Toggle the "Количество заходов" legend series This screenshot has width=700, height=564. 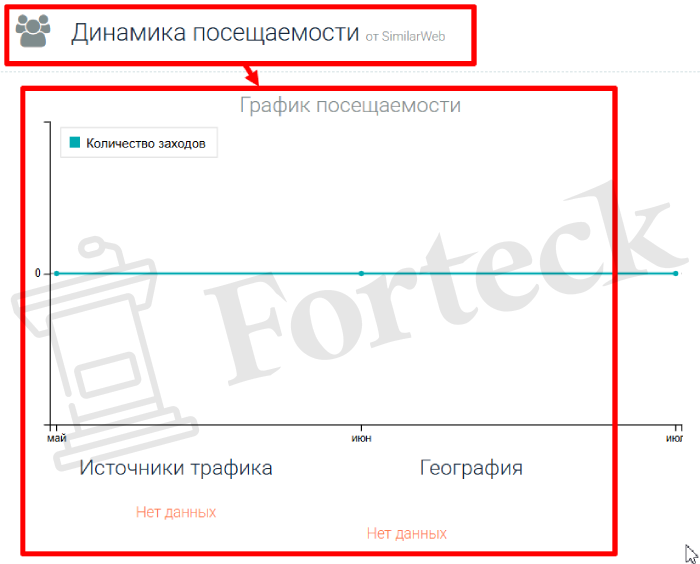point(145,143)
